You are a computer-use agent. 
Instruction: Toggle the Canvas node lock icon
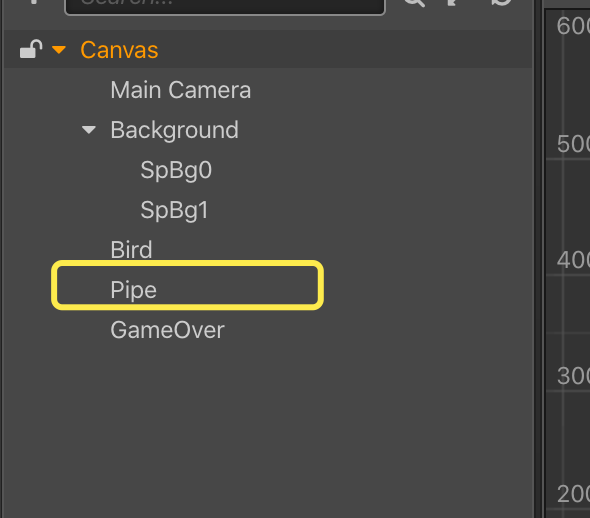(x=31, y=49)
